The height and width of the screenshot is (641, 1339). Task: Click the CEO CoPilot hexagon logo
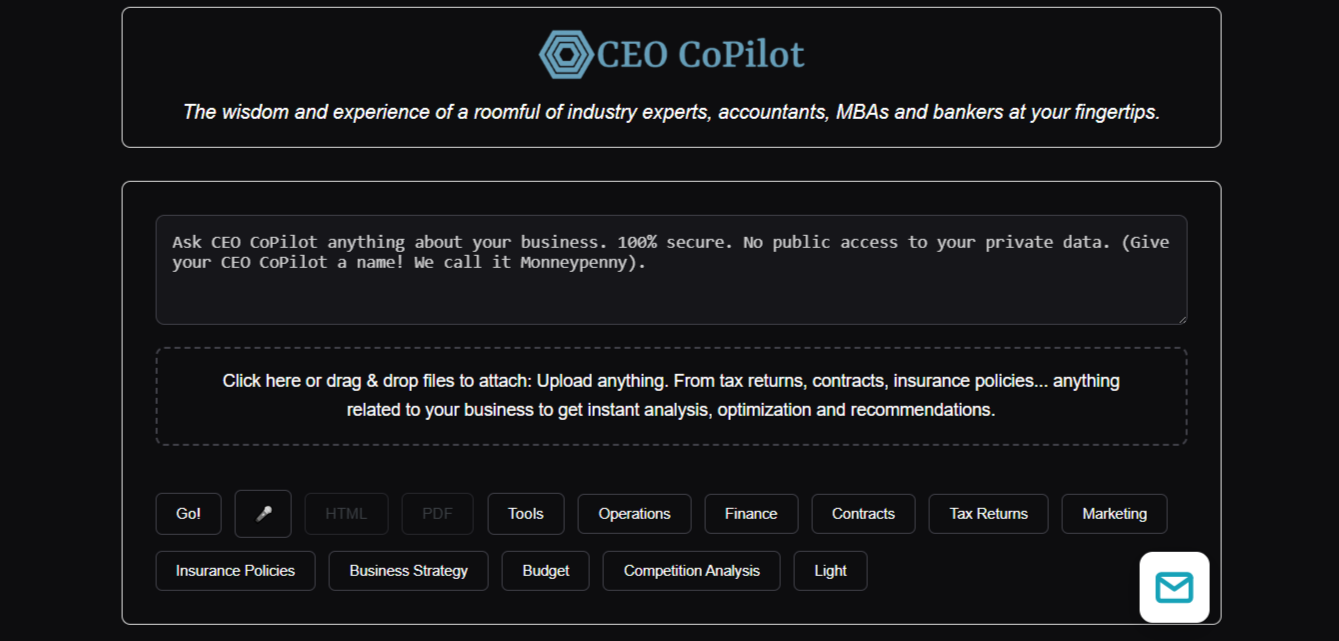click(x=566, y=54)
